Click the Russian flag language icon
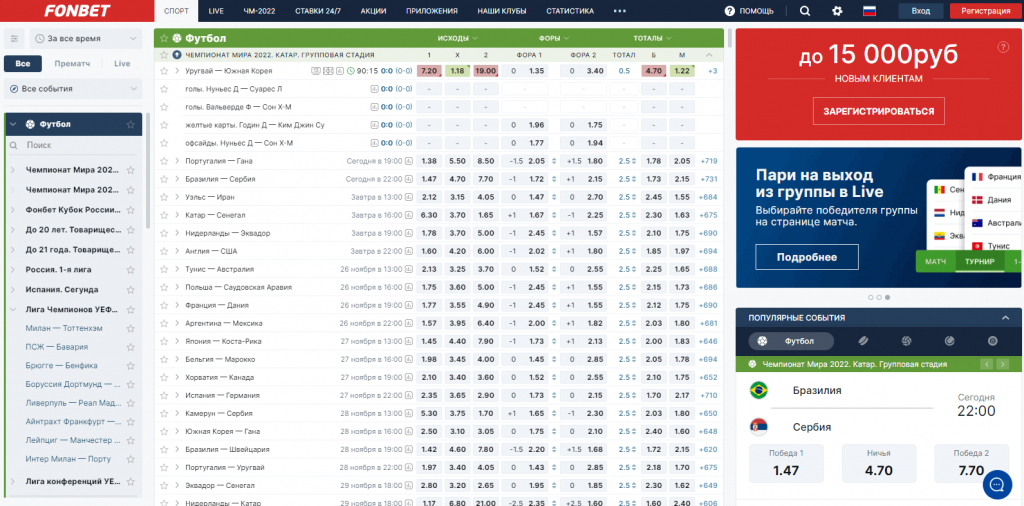1024x506 pixels. pyautogui.click(x=869, y=11)
